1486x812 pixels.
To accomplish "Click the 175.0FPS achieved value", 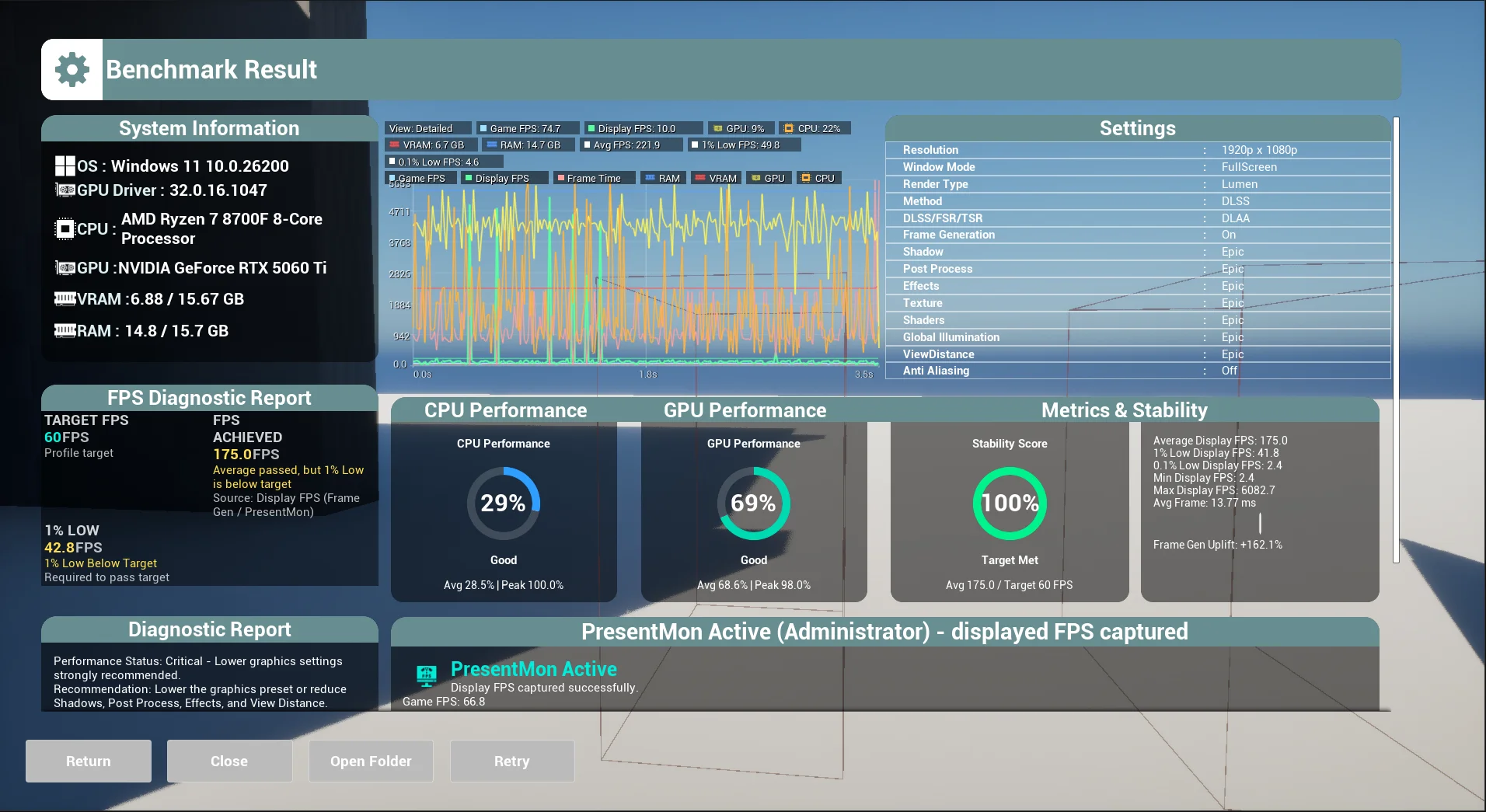I will tap(246, 455).
